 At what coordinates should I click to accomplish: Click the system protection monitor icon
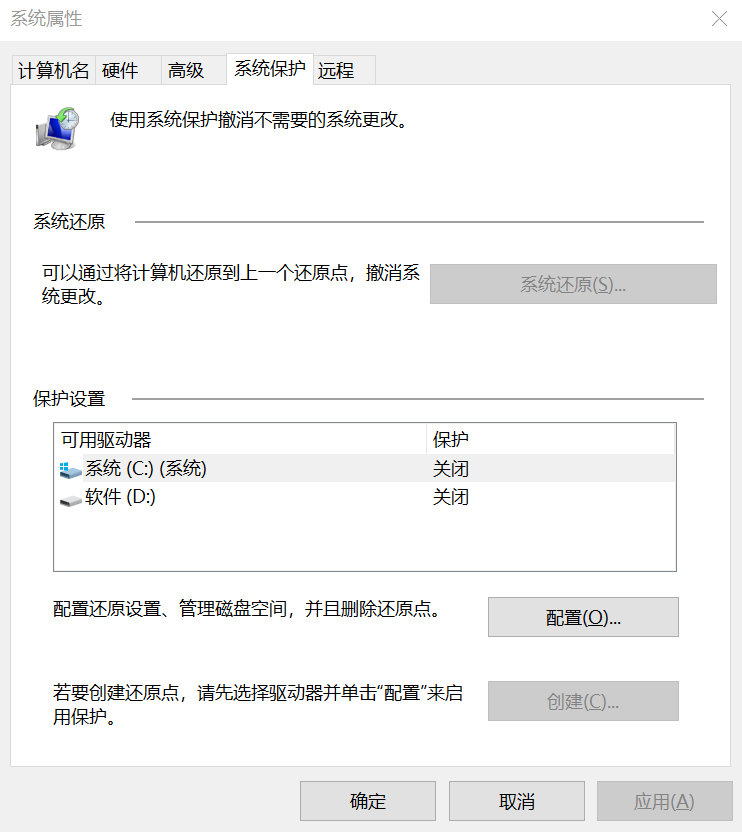57,128
